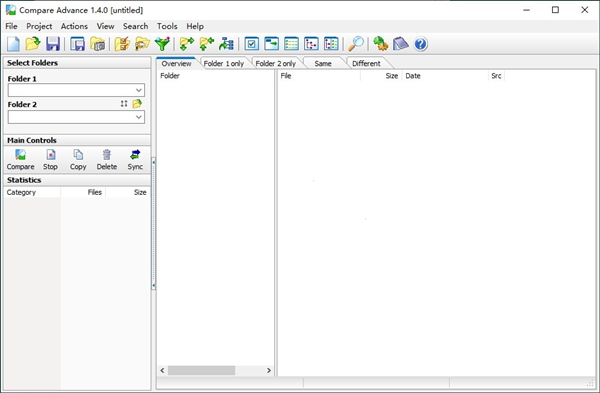Click the Stop button in Main Controls

pos(51,160)
